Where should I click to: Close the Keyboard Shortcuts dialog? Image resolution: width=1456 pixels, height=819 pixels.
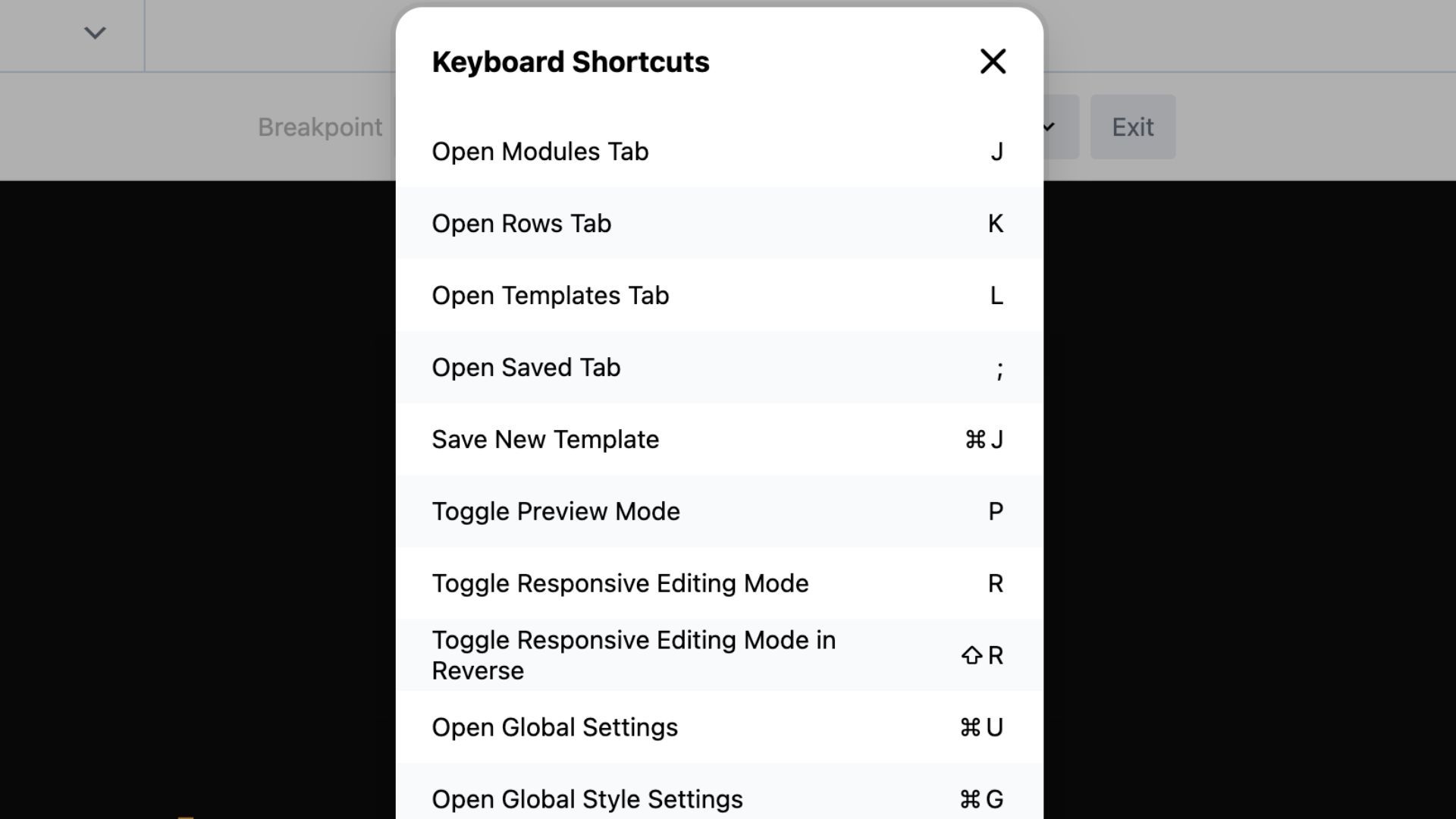pyautogui.click(x=993, y=61)
